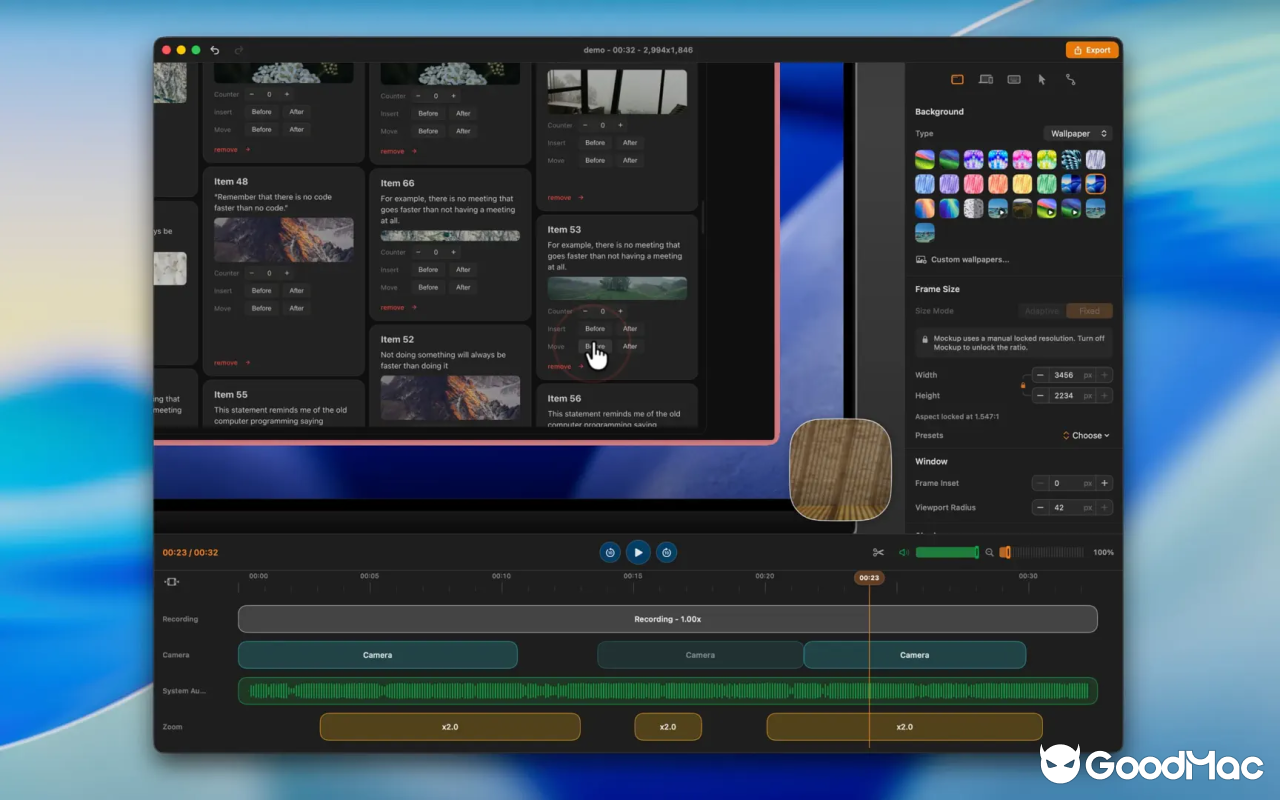Open the keyboard shortcuts settings icon

point(1014,79)
